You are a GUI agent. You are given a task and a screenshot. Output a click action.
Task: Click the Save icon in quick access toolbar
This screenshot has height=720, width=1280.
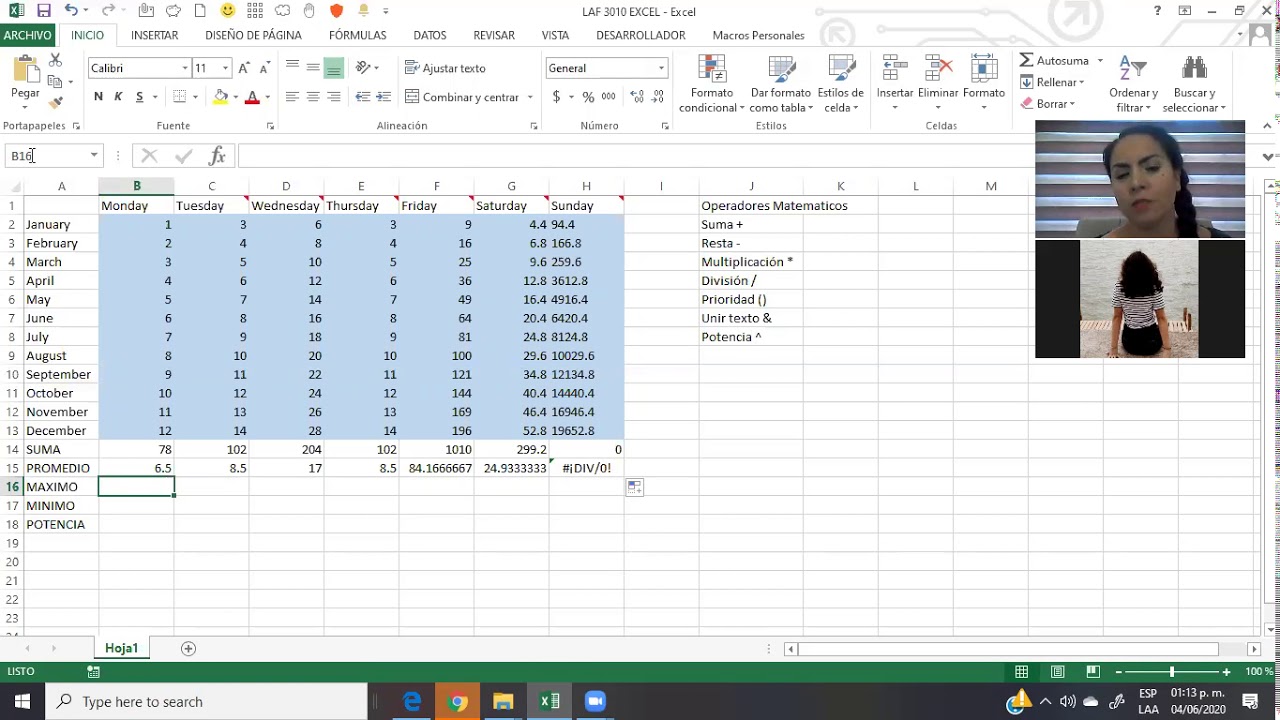click(43, 11)
